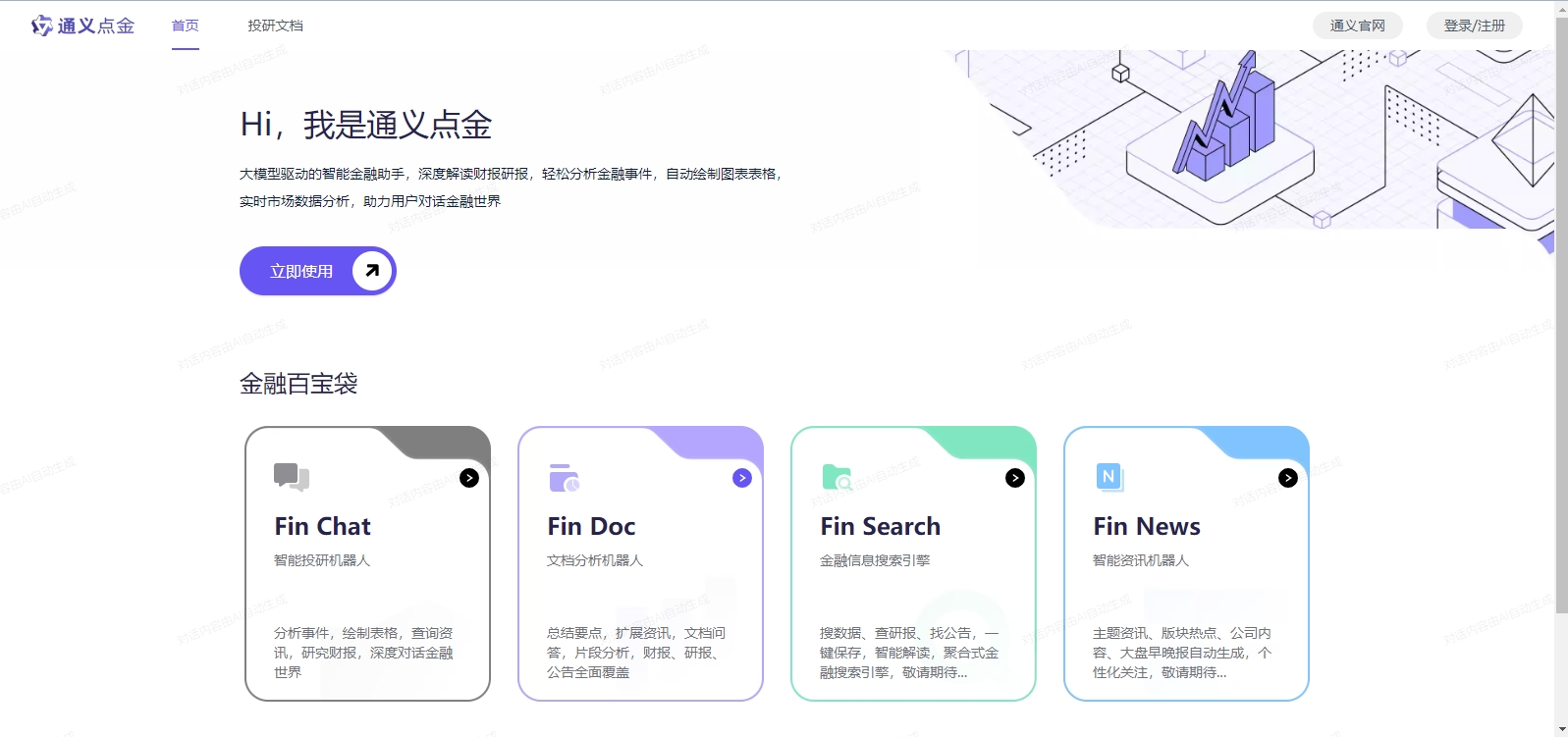The height and width of the screenshot is (737, 1568).
Task: Click the 文档分析机器人 subtitle
Action: coord(595,560)
